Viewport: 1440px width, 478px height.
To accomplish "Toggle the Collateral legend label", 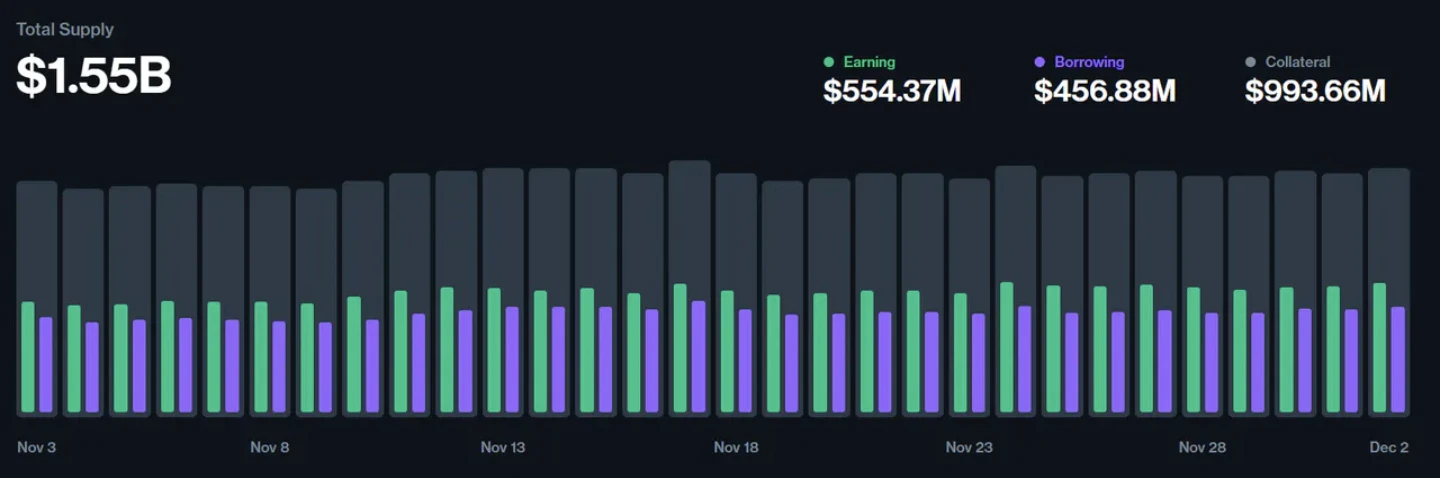I will 1298,62.
